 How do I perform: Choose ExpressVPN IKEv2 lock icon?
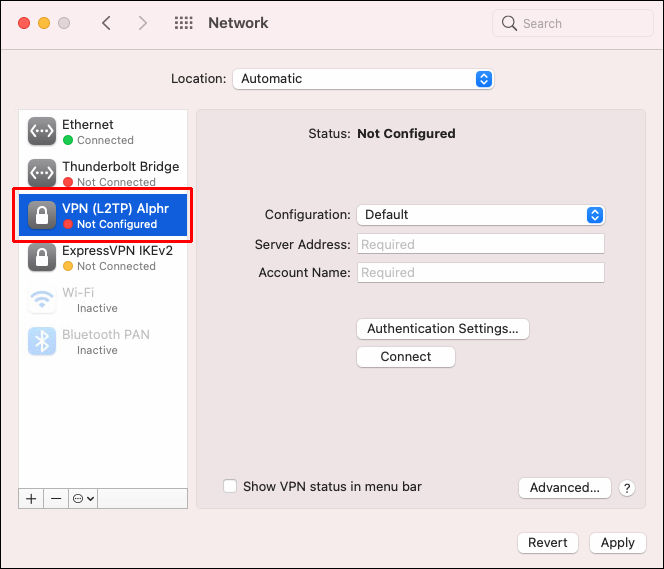coord(42,257)
